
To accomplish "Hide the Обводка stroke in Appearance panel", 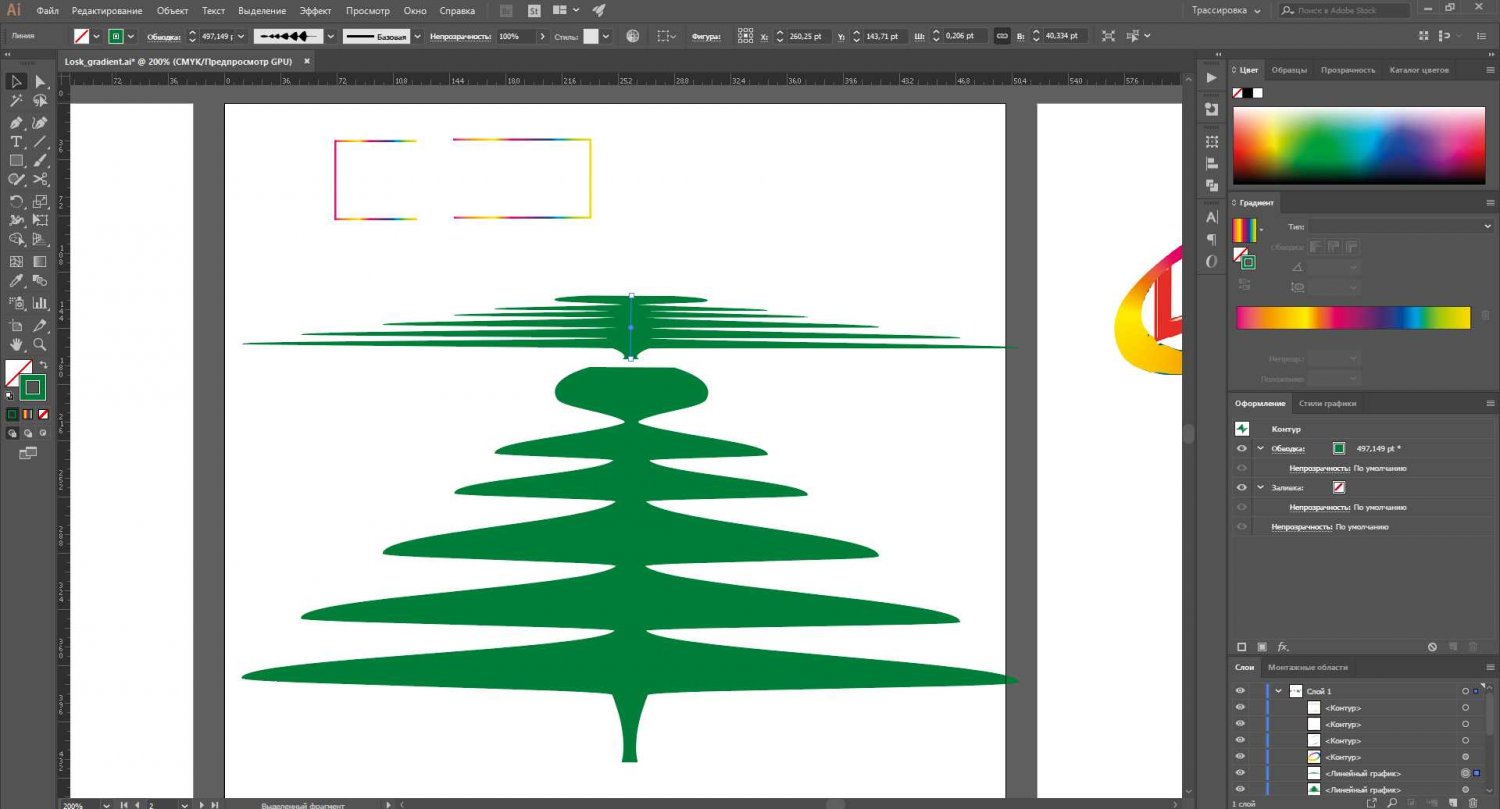I will point(1242,449).
